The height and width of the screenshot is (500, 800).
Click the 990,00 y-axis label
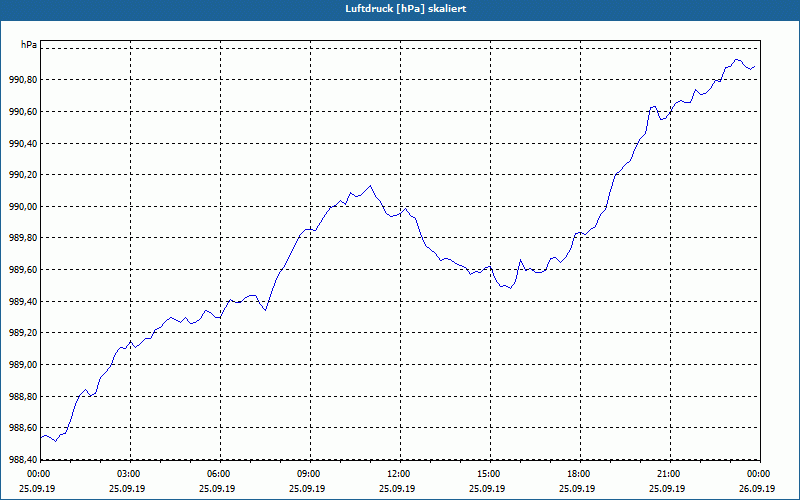pyautogui.click(x=23, y=207)
